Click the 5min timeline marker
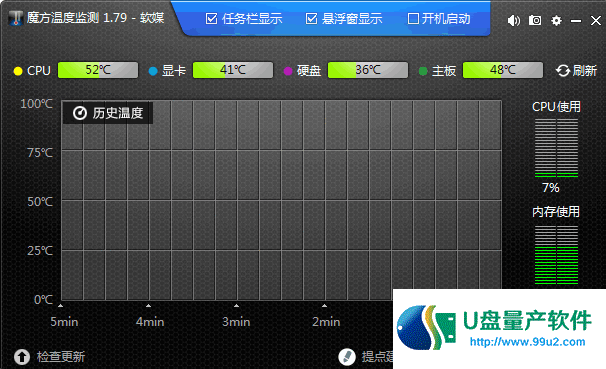 coord(64,321)
